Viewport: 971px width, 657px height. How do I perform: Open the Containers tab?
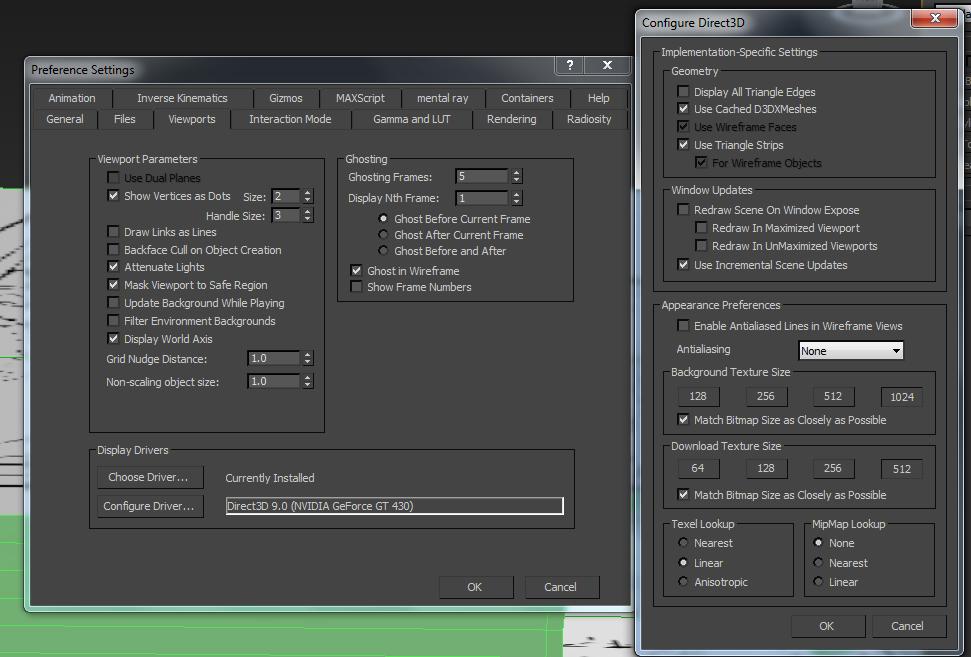pyautogui.click(x=527, y=98)
